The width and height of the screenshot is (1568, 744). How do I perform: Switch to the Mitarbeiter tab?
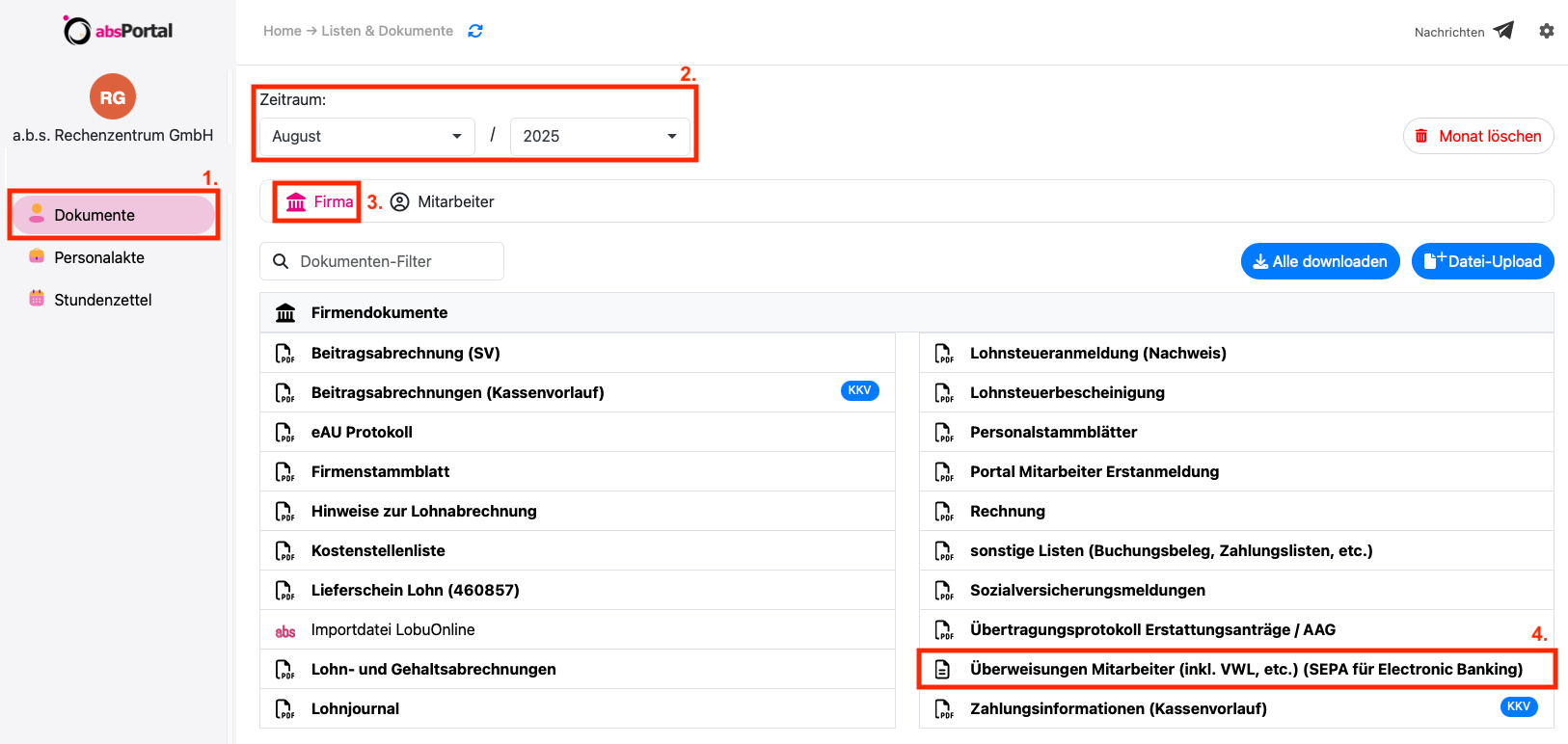pyautogui.click(x=443, y=202)
